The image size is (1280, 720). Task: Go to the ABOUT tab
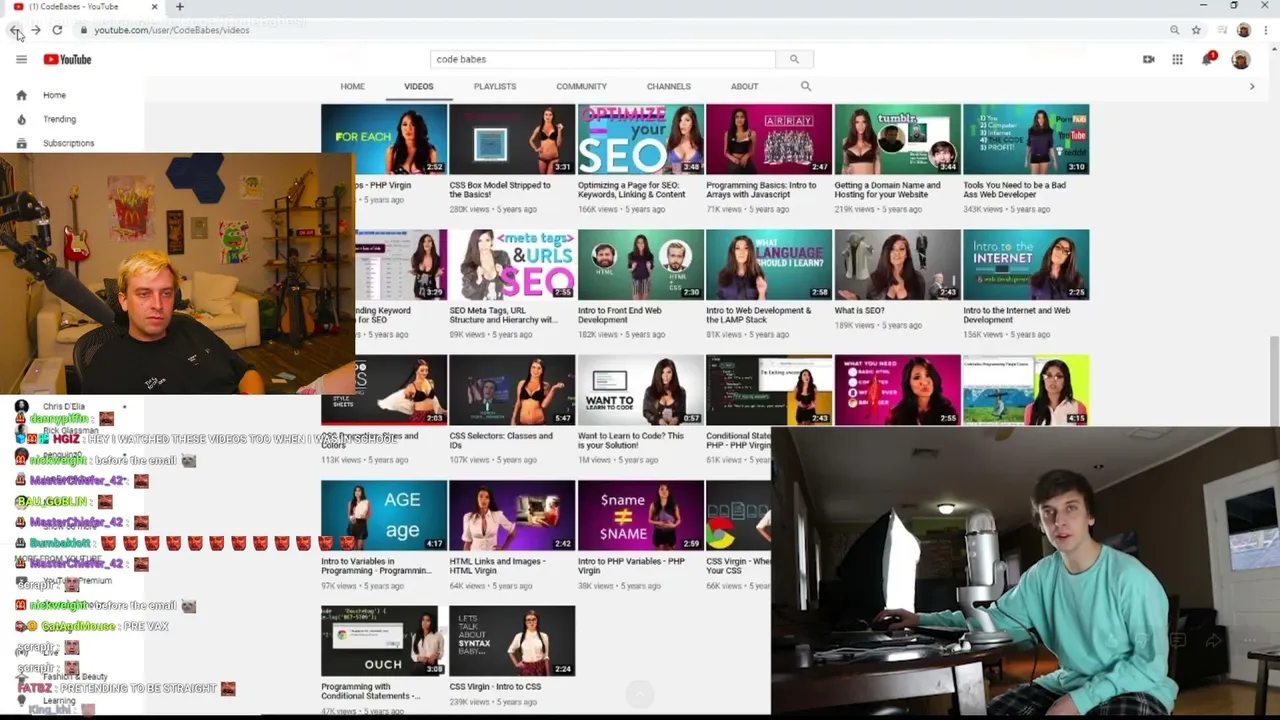tap(744, 87)
